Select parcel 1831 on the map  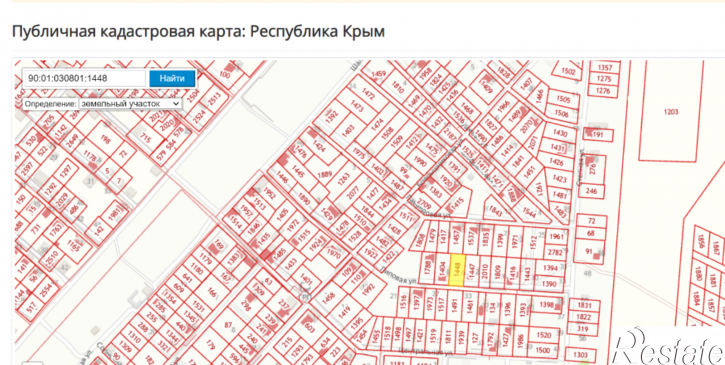pyautogui.click(x=584, y=305)
